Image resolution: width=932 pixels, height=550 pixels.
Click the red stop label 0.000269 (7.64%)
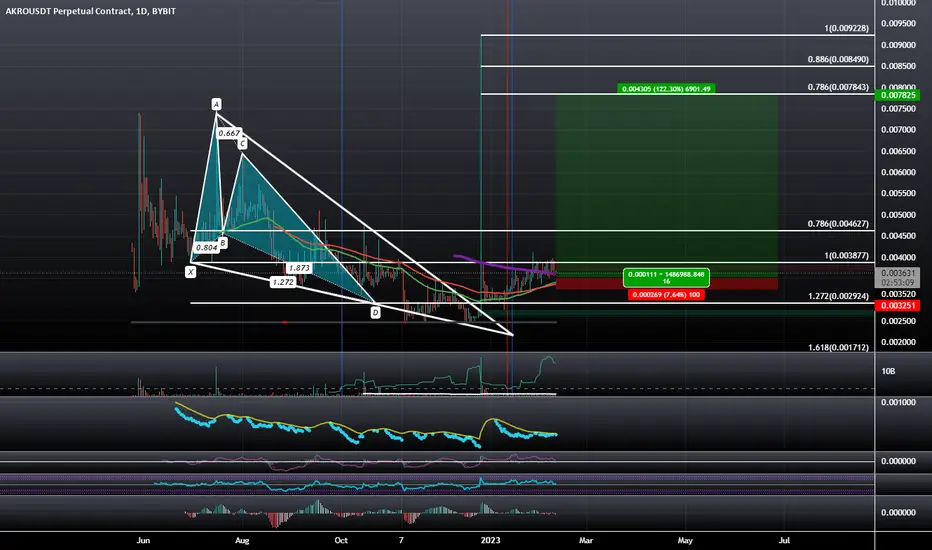pos(666,294)
